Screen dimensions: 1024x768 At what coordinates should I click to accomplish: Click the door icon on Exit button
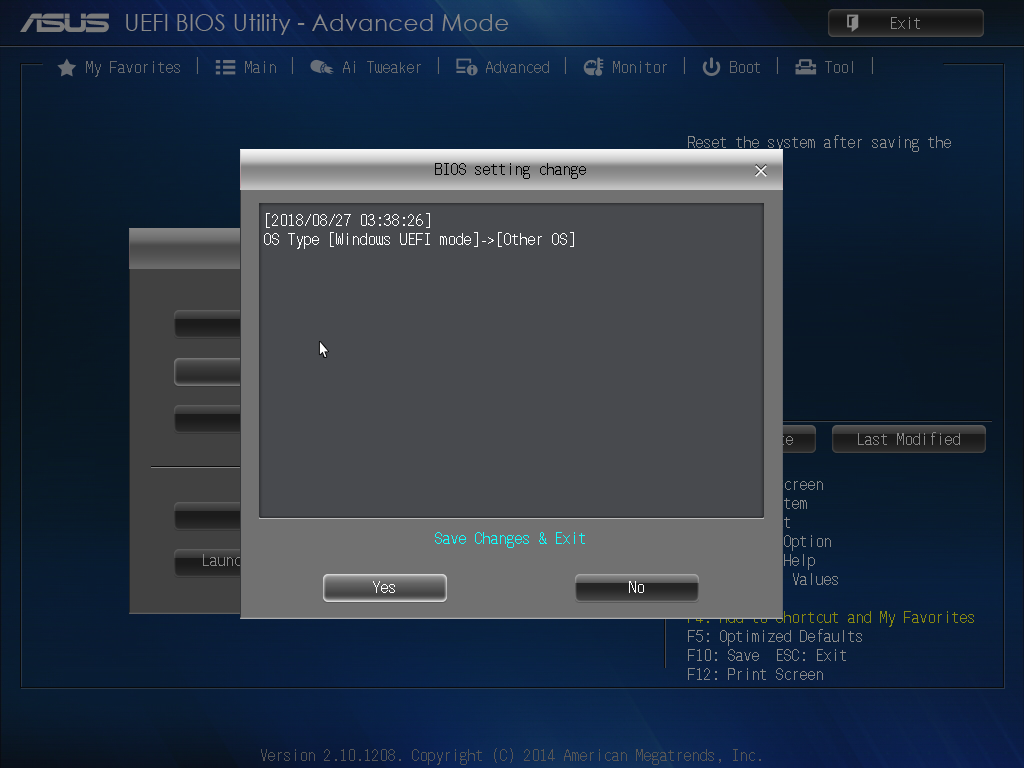(852, 23)
